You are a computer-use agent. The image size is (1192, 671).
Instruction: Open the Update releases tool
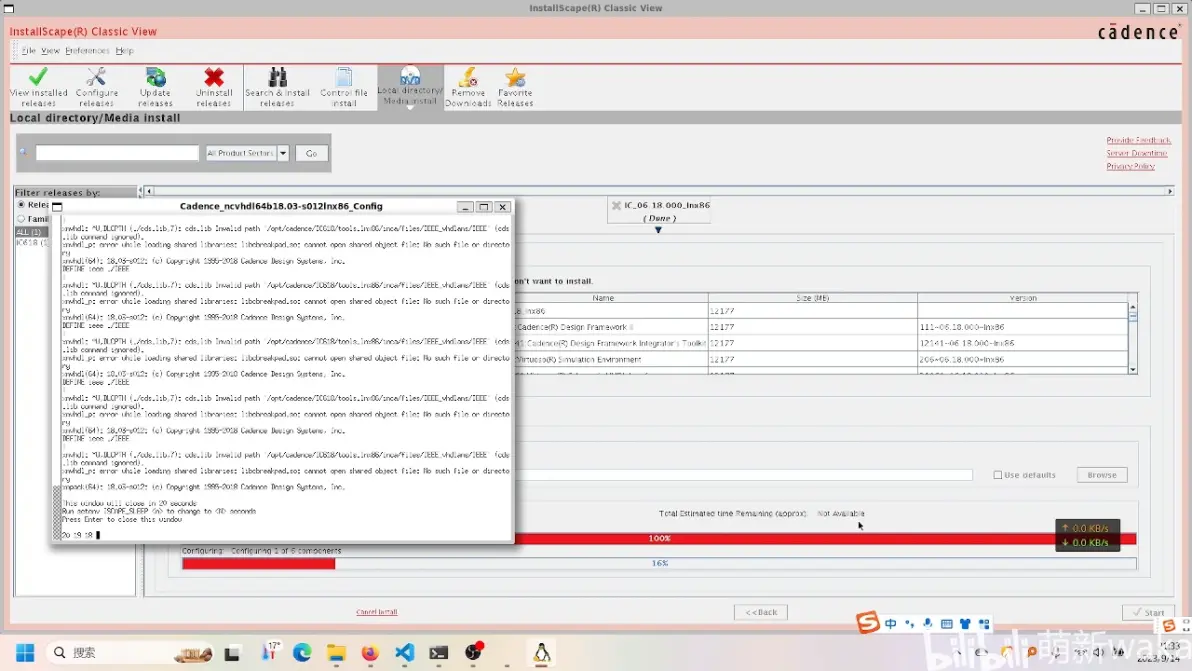(x=155, y=87)
